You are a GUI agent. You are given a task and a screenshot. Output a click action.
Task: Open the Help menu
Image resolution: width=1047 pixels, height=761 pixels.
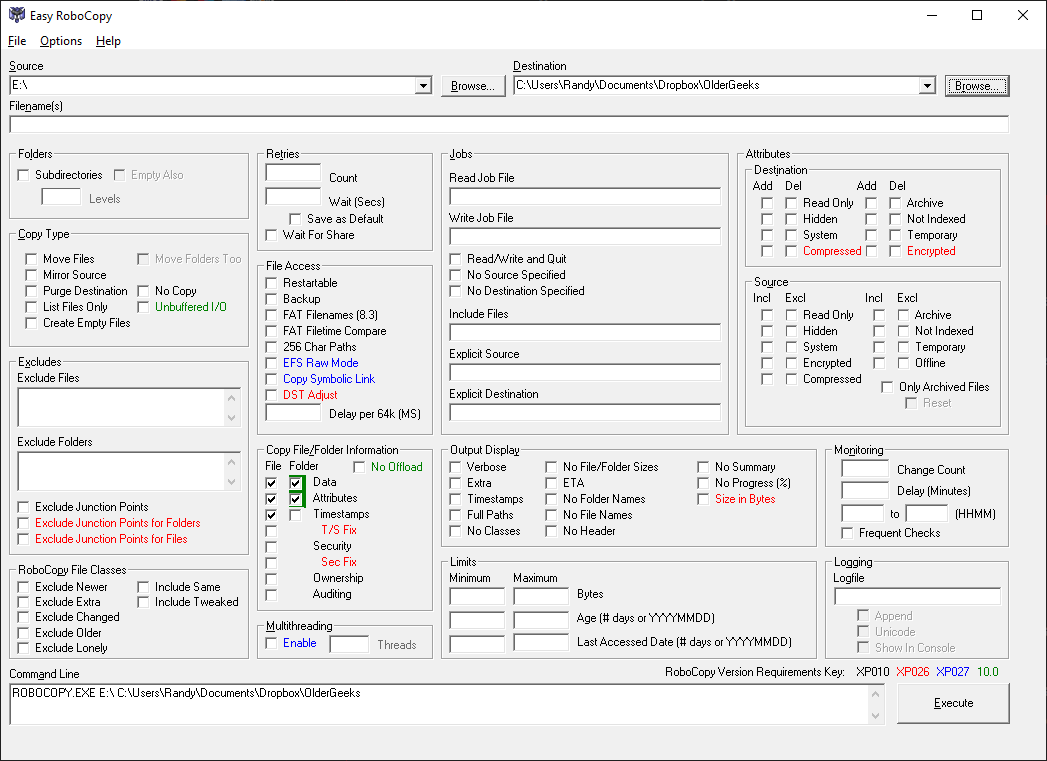108,41
